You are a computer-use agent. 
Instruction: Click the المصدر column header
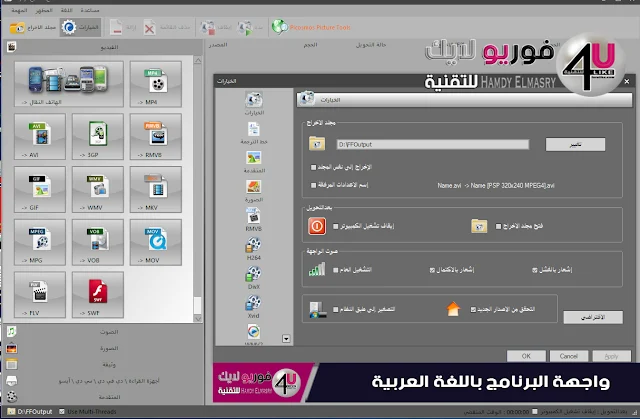(218, 45)
